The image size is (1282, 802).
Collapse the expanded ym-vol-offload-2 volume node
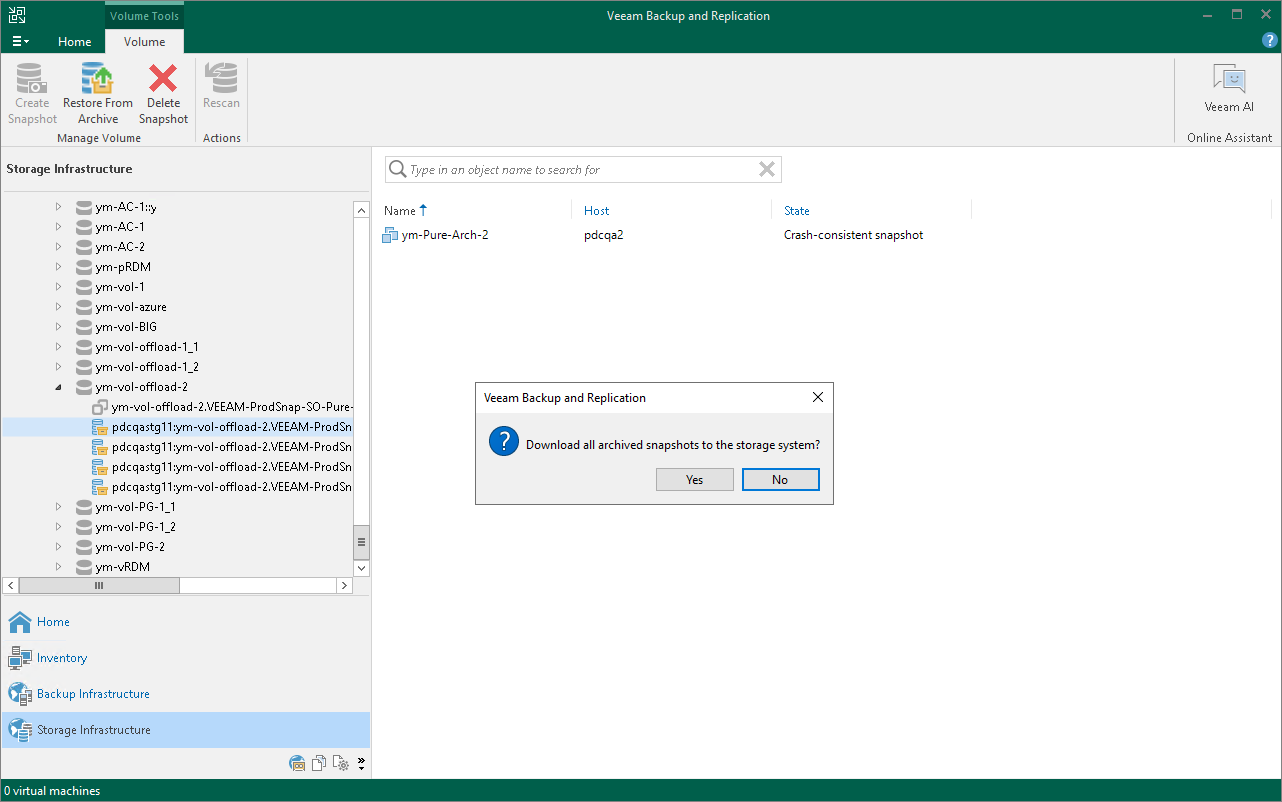click(58, 387)
